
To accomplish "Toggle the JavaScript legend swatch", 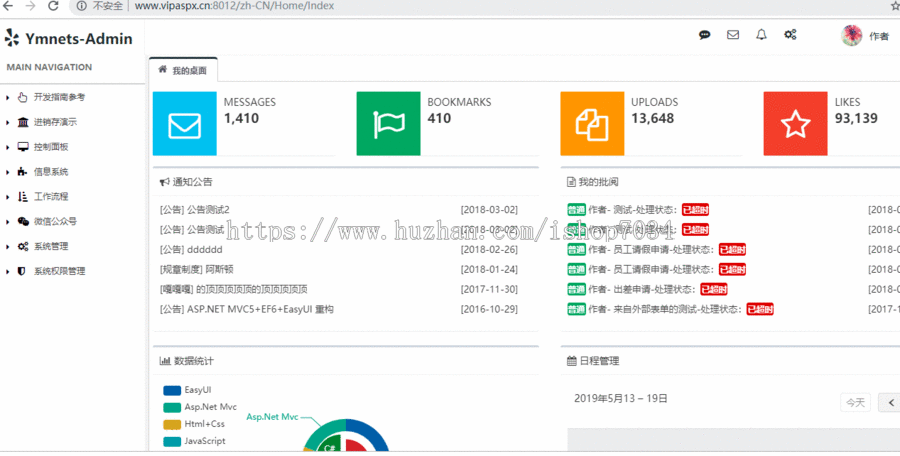I will (172, 442).
